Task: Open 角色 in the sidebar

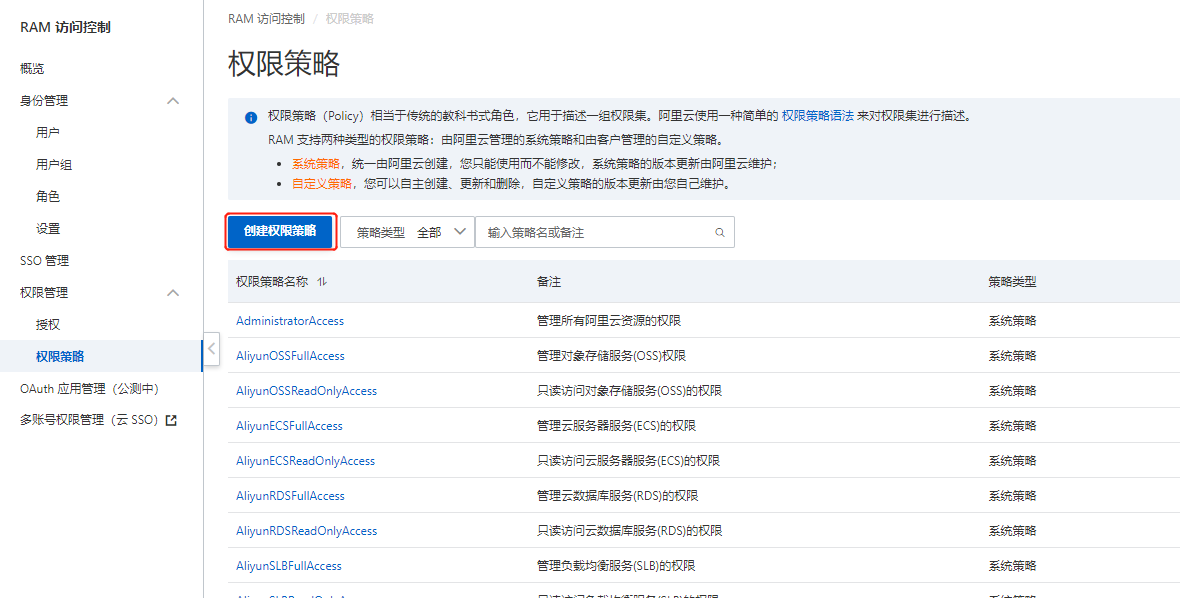Action: [x=48, y=196]
